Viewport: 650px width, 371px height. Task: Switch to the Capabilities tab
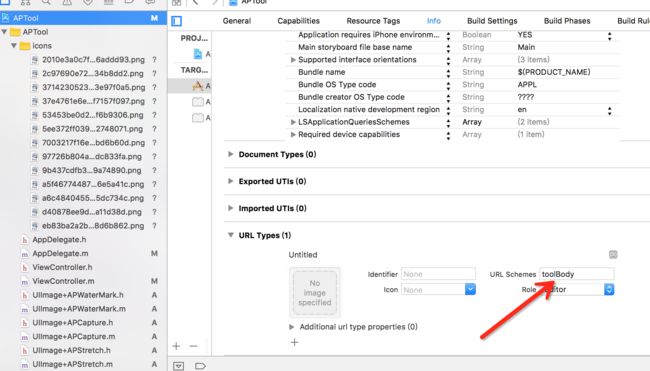pyautogui.click(x=298, y=21)
